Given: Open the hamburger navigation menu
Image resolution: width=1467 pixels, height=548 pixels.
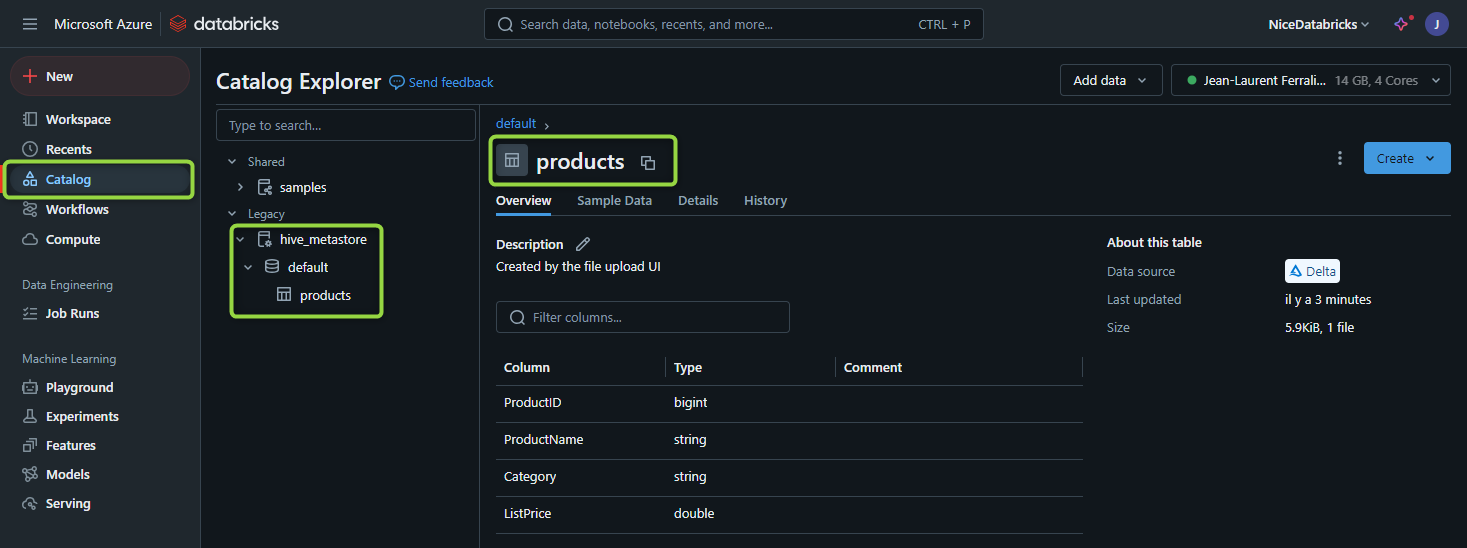Looking at the screenshot, I should coord(30,24).
